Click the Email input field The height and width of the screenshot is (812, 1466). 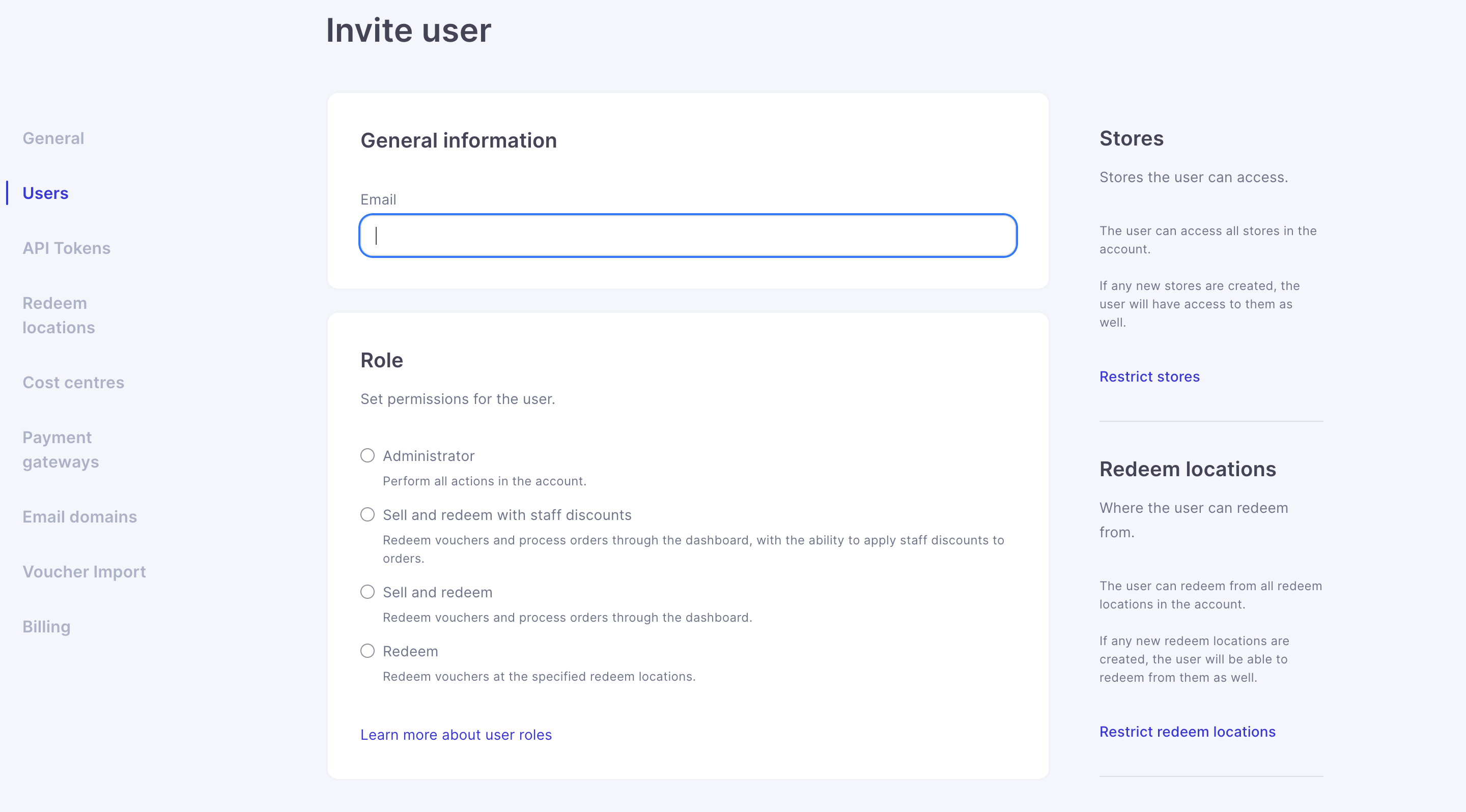click(x=688, y=236)
